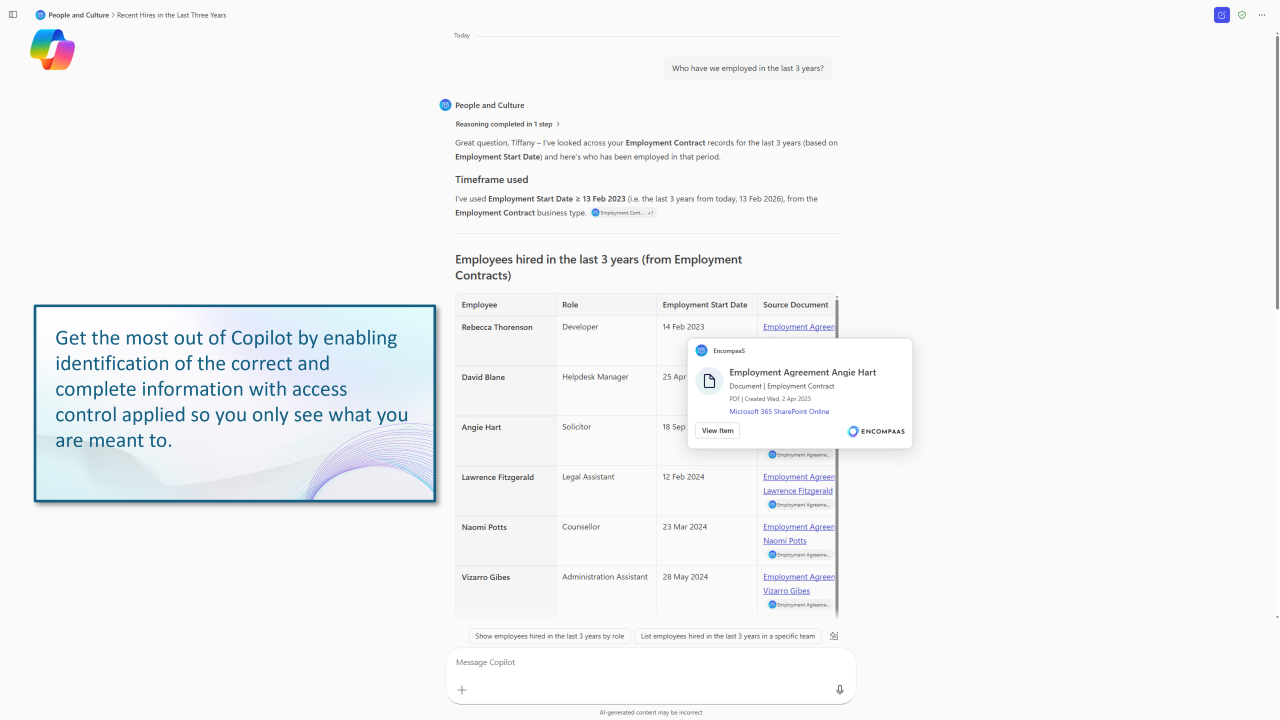Select the Angie Hart employee cell
The width and height of the screenshot is (1280, 720).
506,441
